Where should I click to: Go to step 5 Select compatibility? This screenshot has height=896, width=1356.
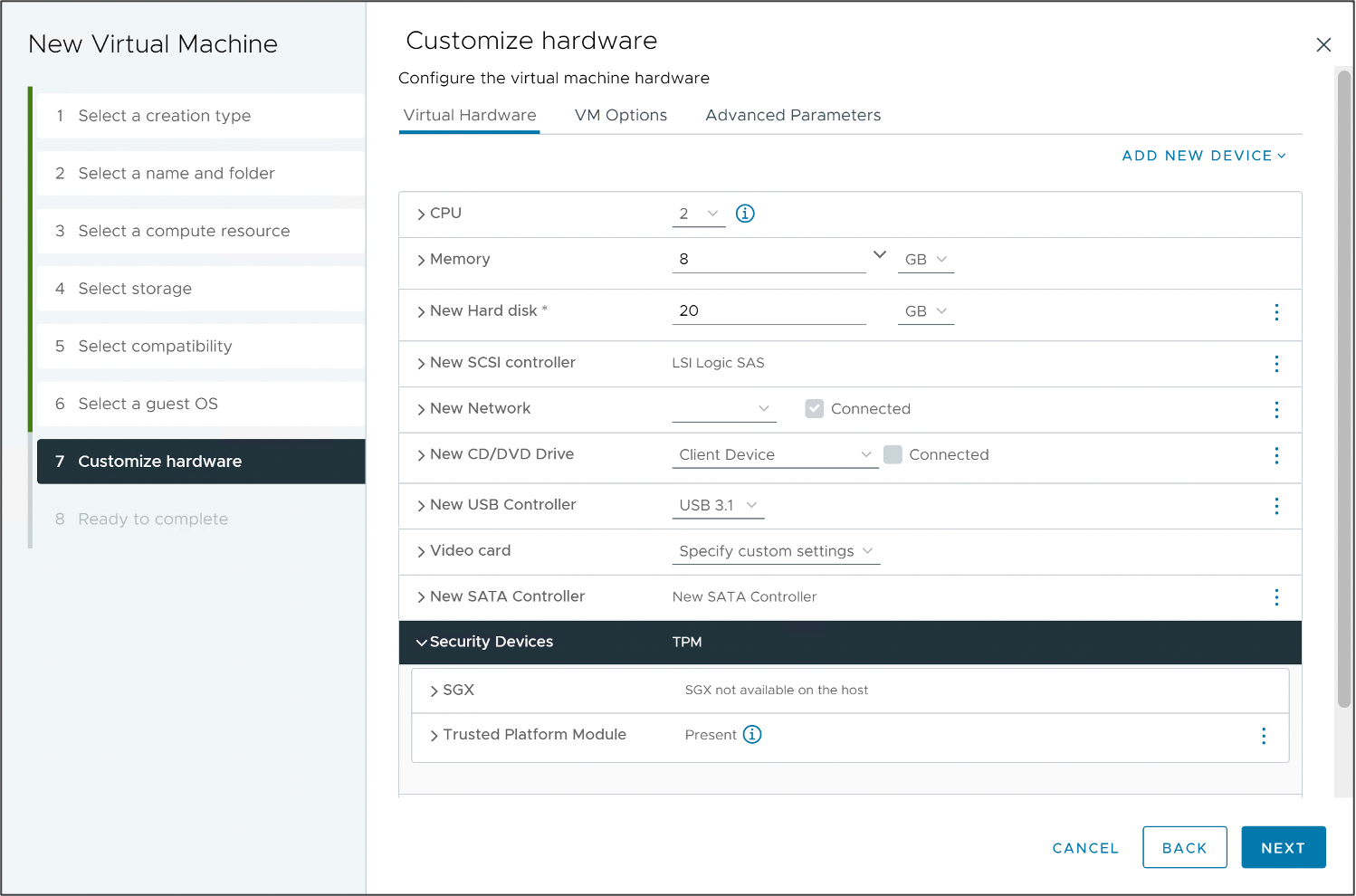click(201, 347)
